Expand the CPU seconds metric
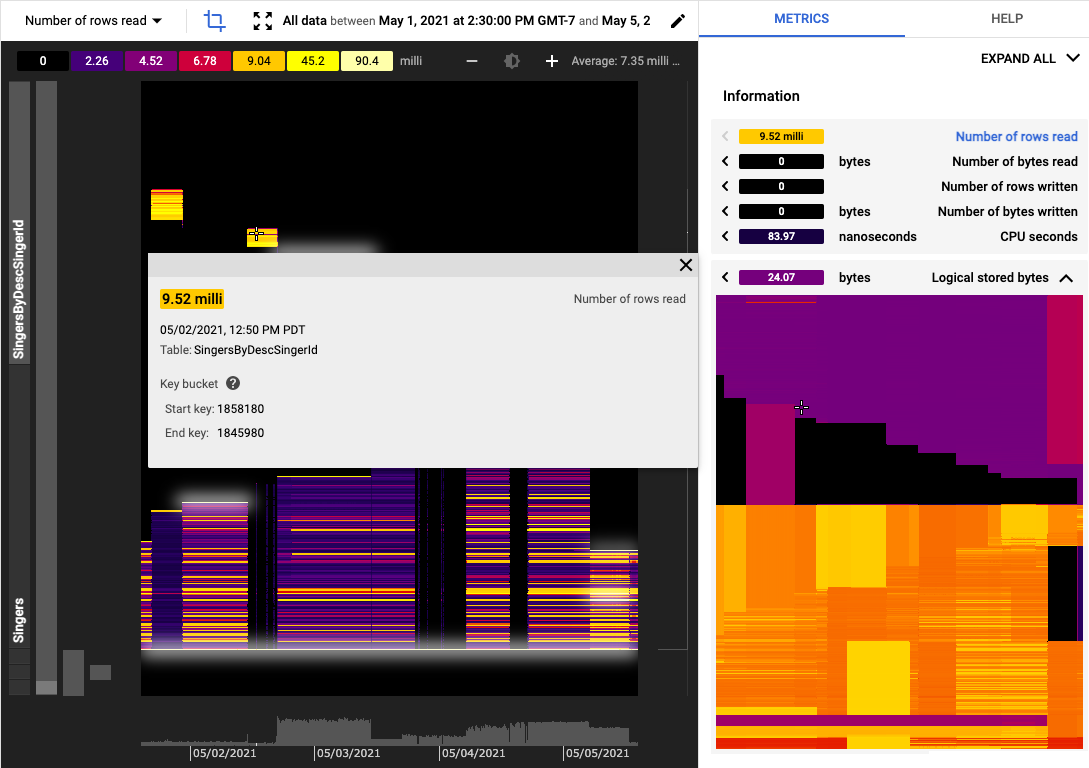1089x768 pixels. 723,236
